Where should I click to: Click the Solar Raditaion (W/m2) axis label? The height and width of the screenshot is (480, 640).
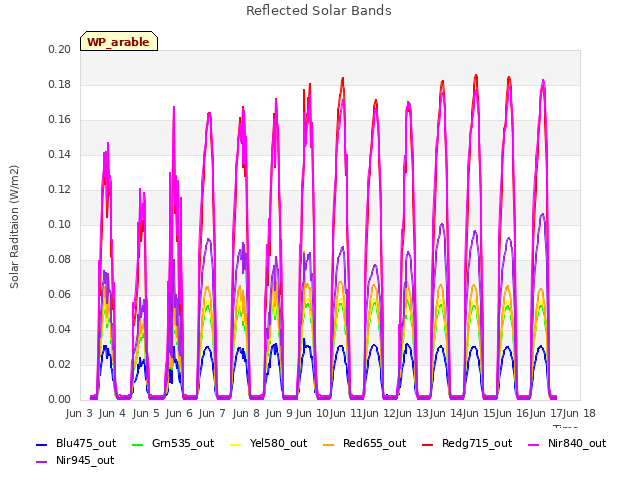coord(14,227)
